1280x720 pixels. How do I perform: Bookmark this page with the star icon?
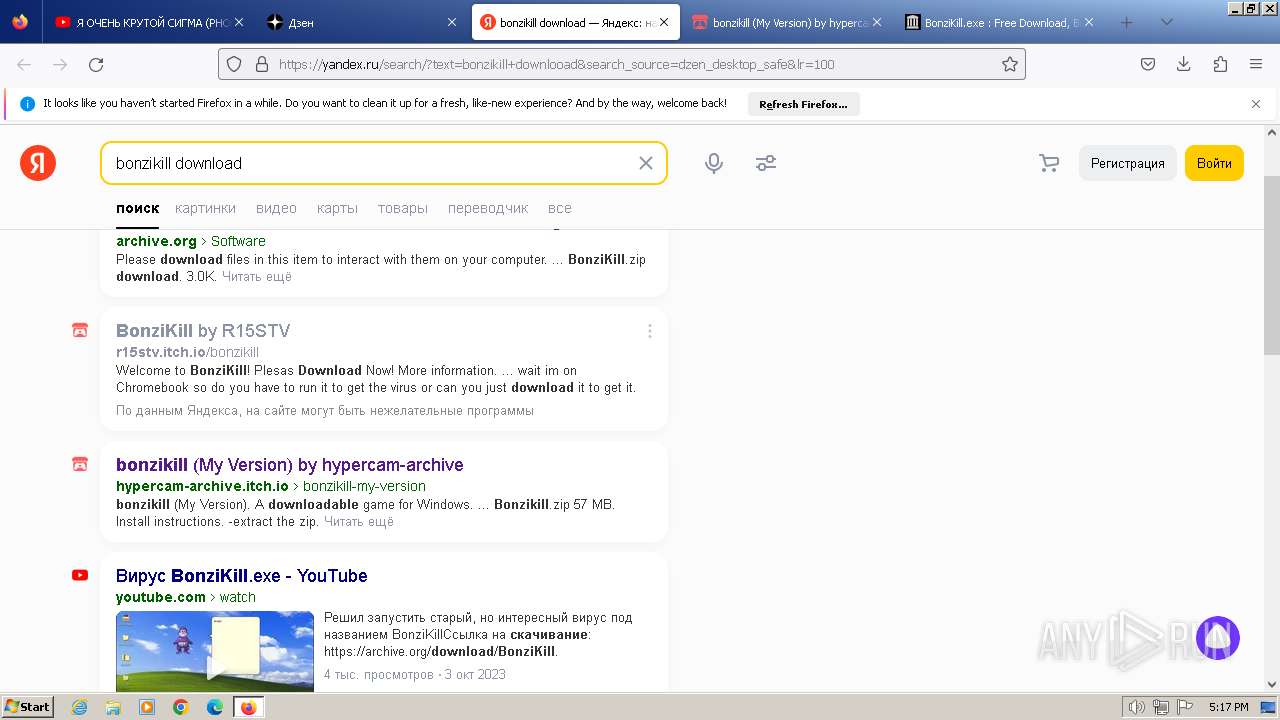pyautogui.click(x=1010, y=64)
